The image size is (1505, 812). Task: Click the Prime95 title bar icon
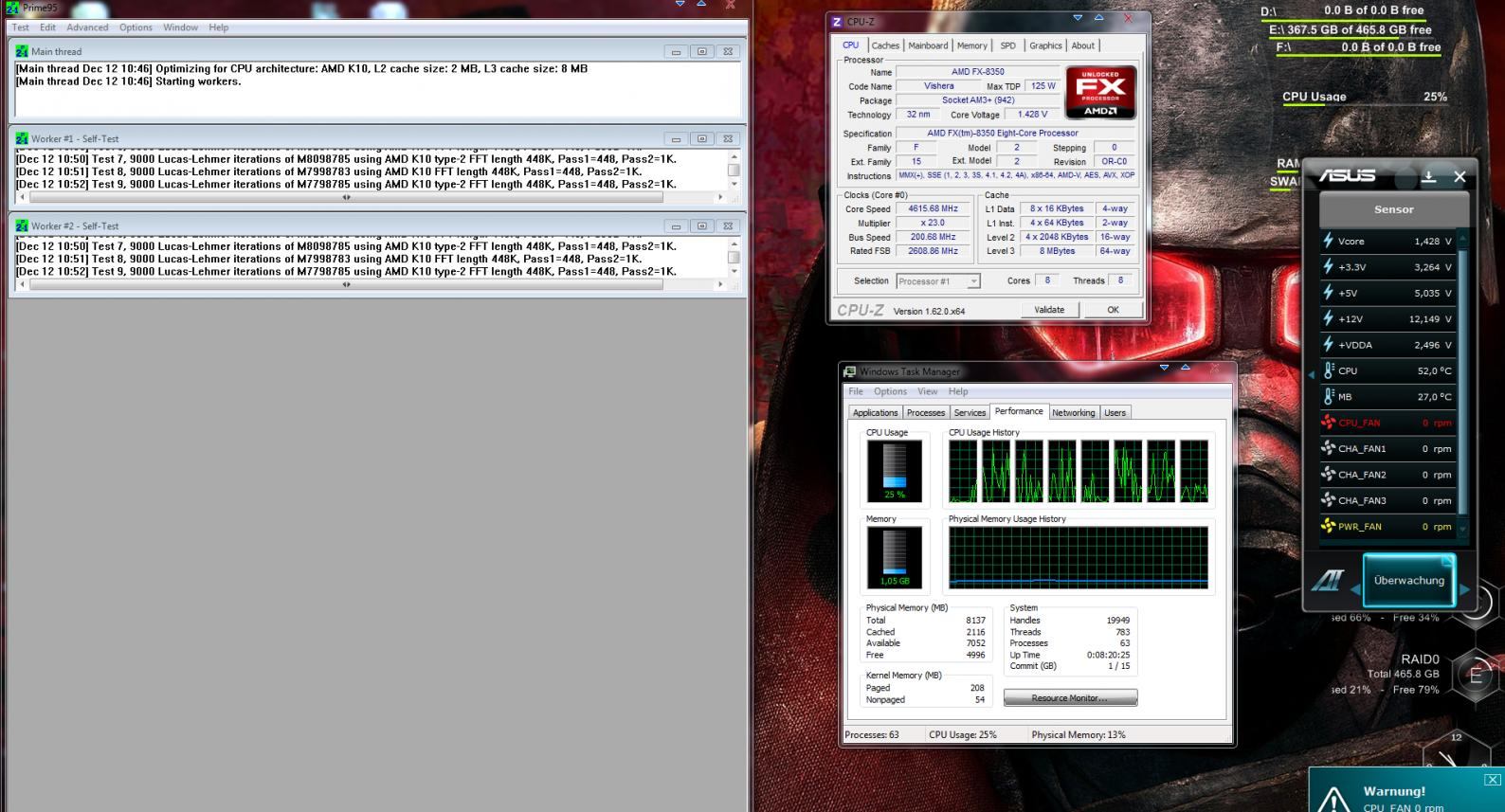point(12,8)
